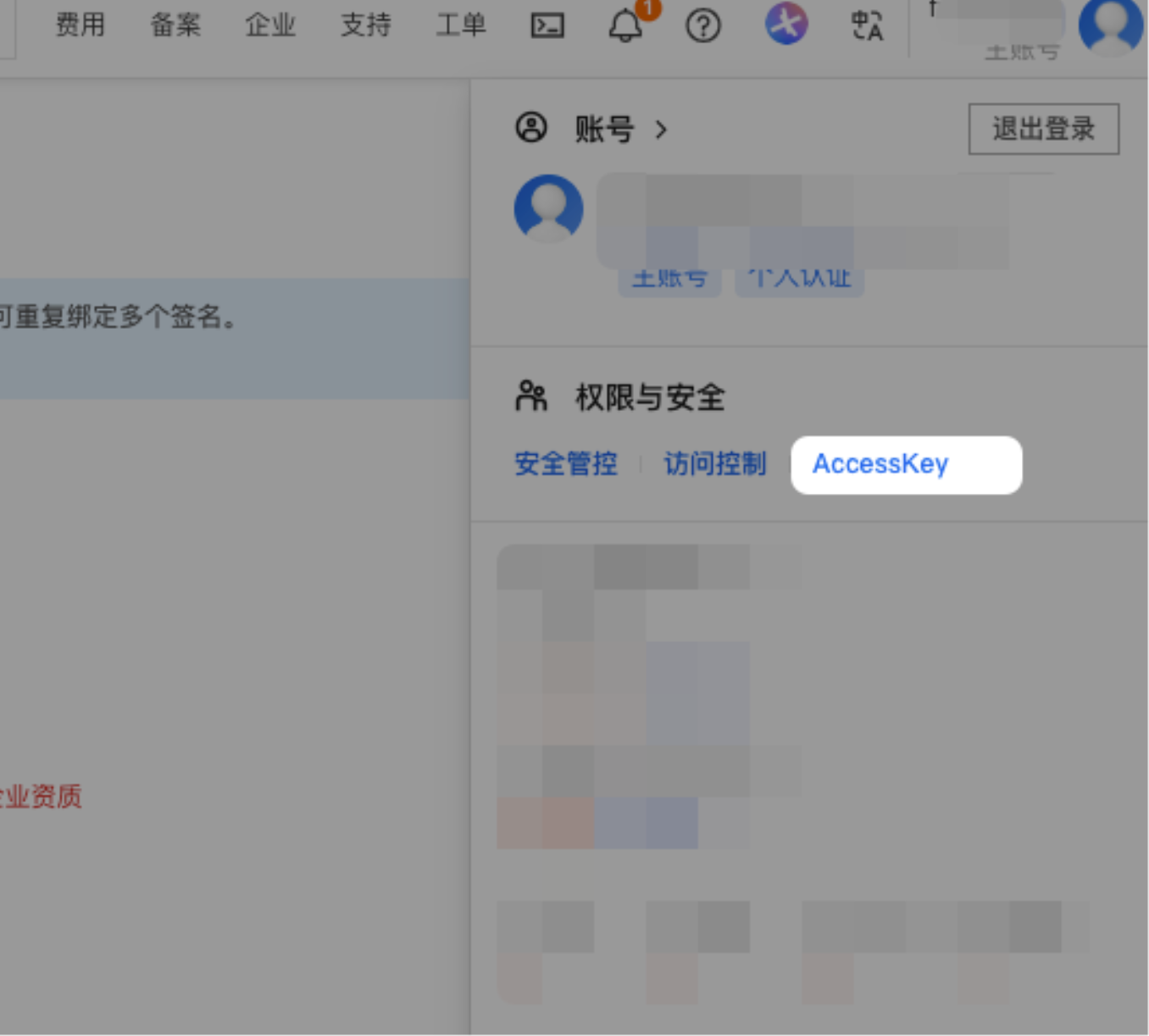
Task: Launch the purple AI assistant icon
Action: click(785, 24)
